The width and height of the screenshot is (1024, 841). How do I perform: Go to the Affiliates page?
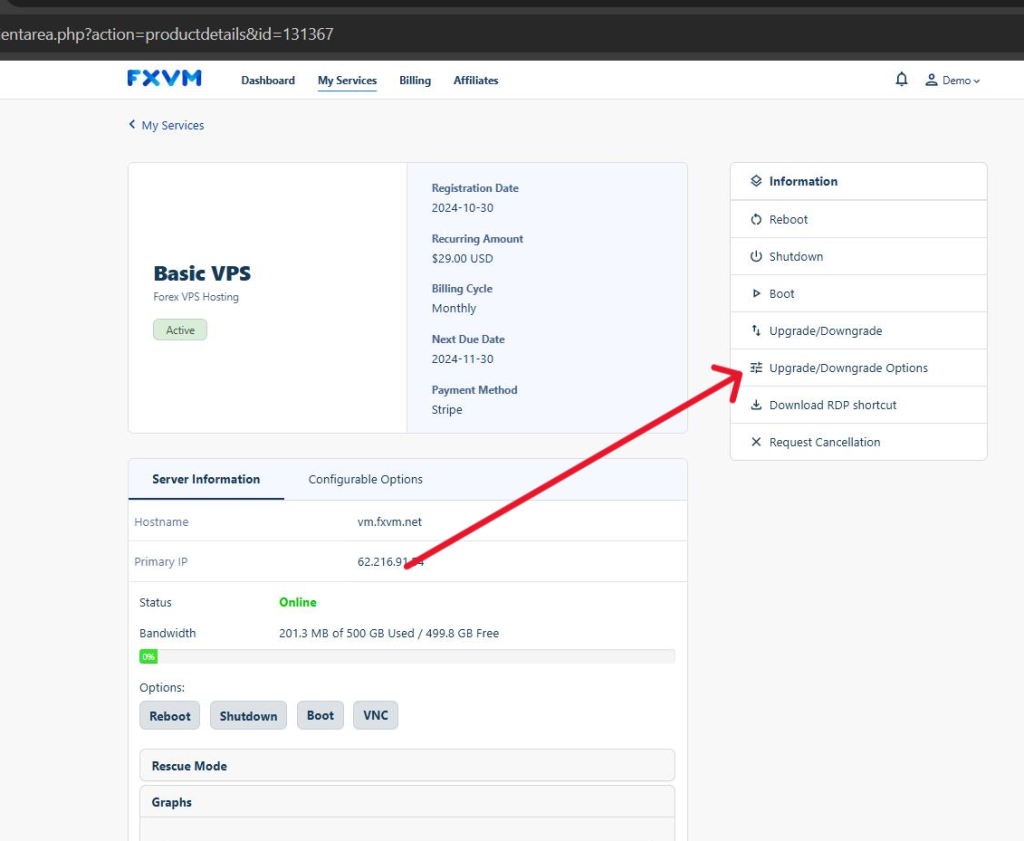click(x=476, y=80)
